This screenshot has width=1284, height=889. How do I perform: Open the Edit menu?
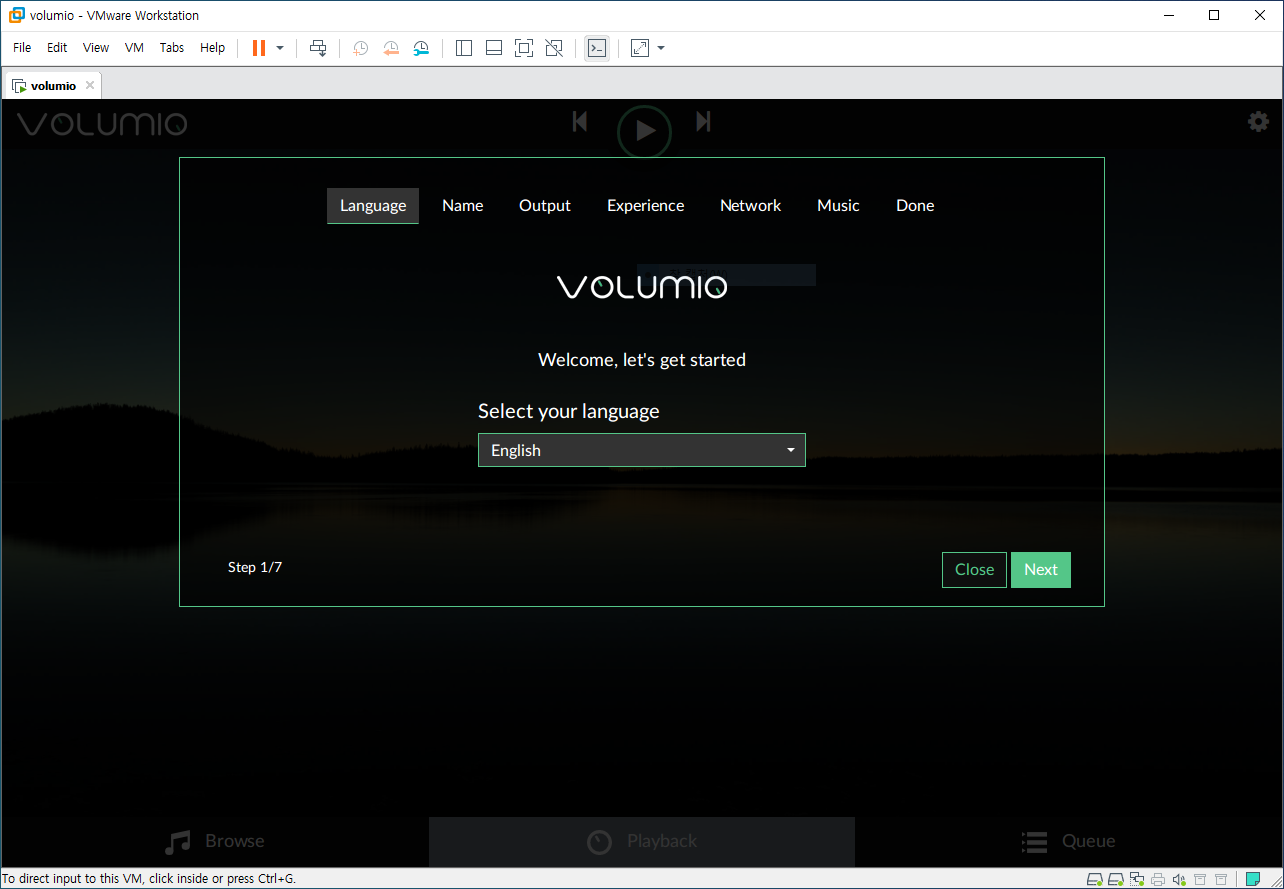(x=57, y=48)
